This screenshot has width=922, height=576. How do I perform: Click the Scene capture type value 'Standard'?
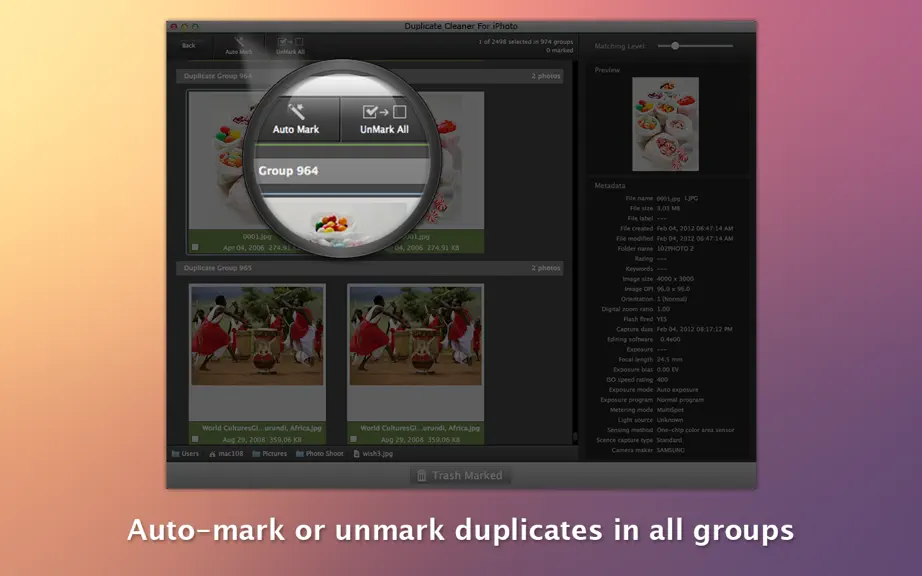(669, 440)
